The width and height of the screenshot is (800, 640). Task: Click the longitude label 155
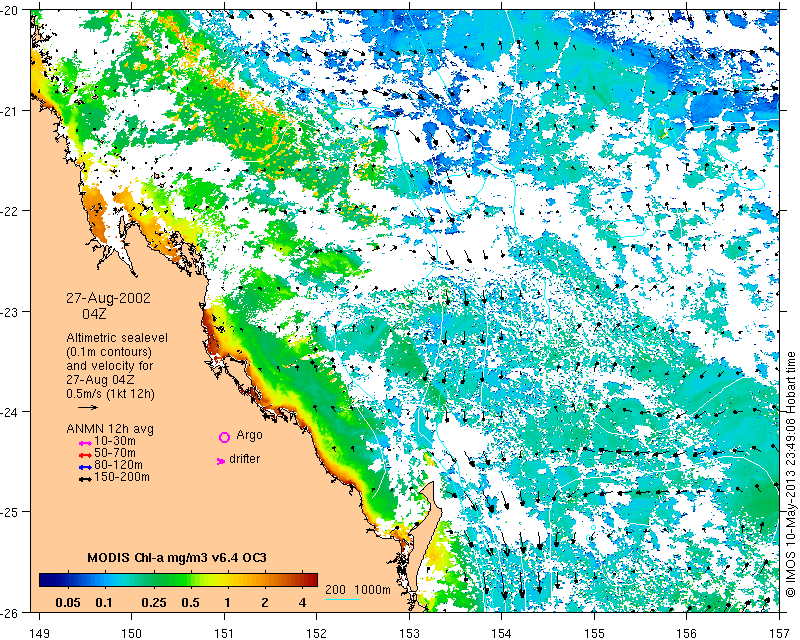594,633
